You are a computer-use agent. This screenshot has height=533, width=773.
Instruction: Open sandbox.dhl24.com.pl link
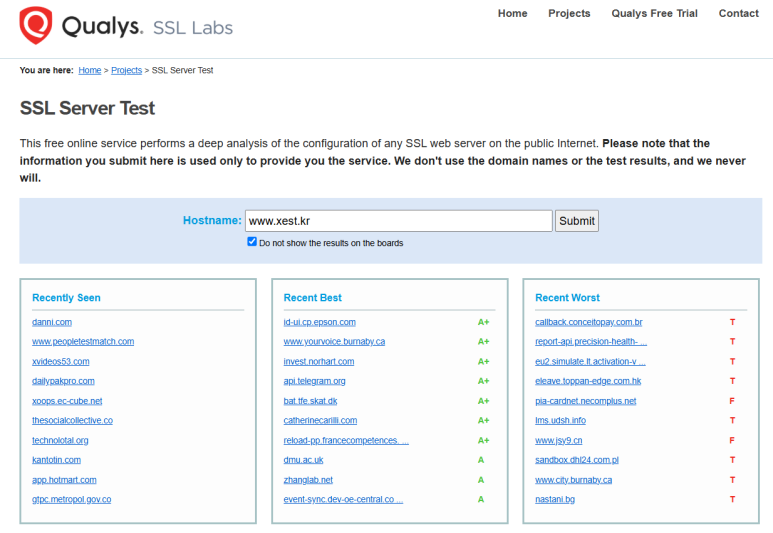pyautogui.click(x=577, y=460)
